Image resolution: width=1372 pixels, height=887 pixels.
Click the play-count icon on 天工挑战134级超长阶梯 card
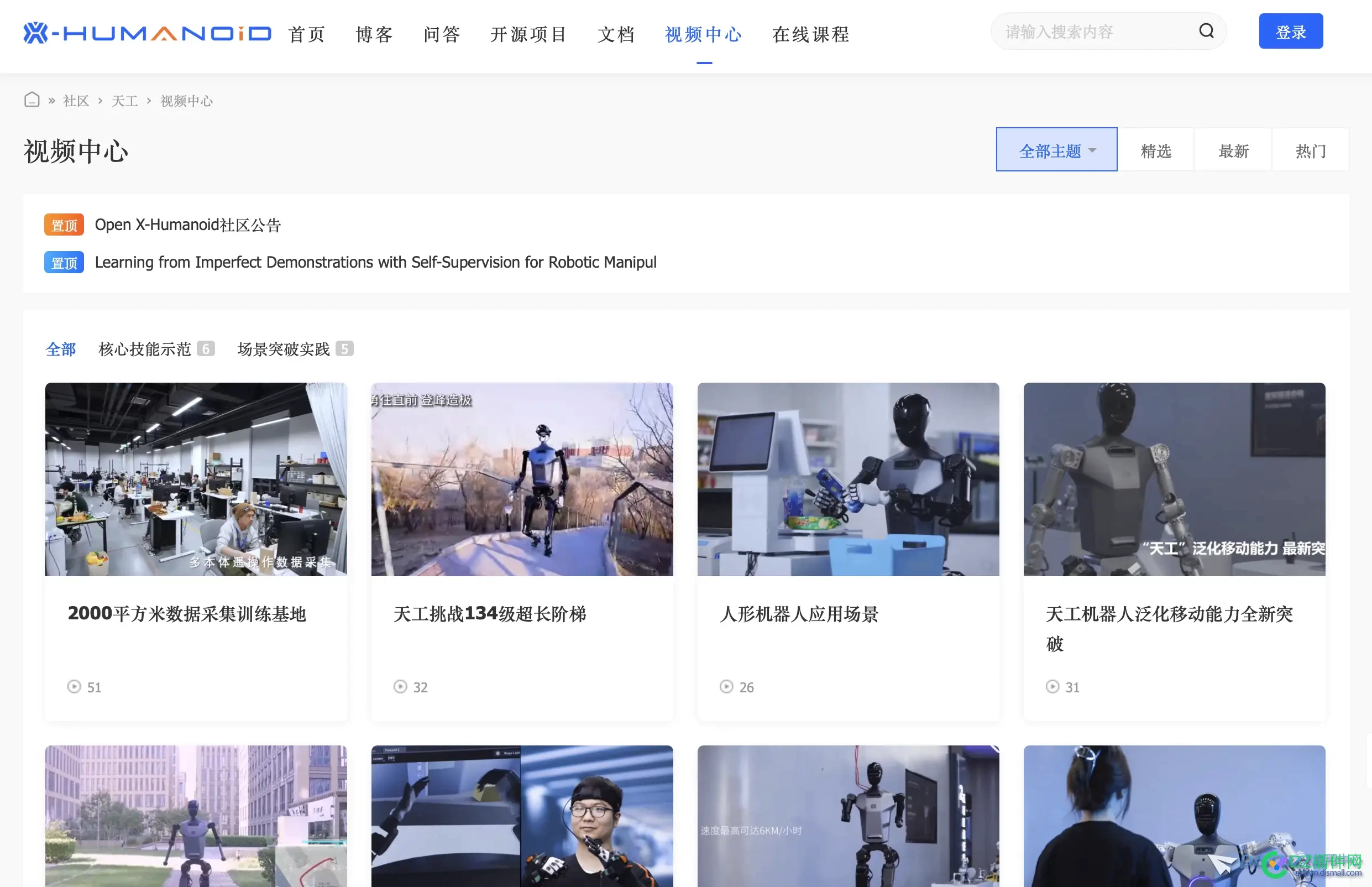point(400,687)
